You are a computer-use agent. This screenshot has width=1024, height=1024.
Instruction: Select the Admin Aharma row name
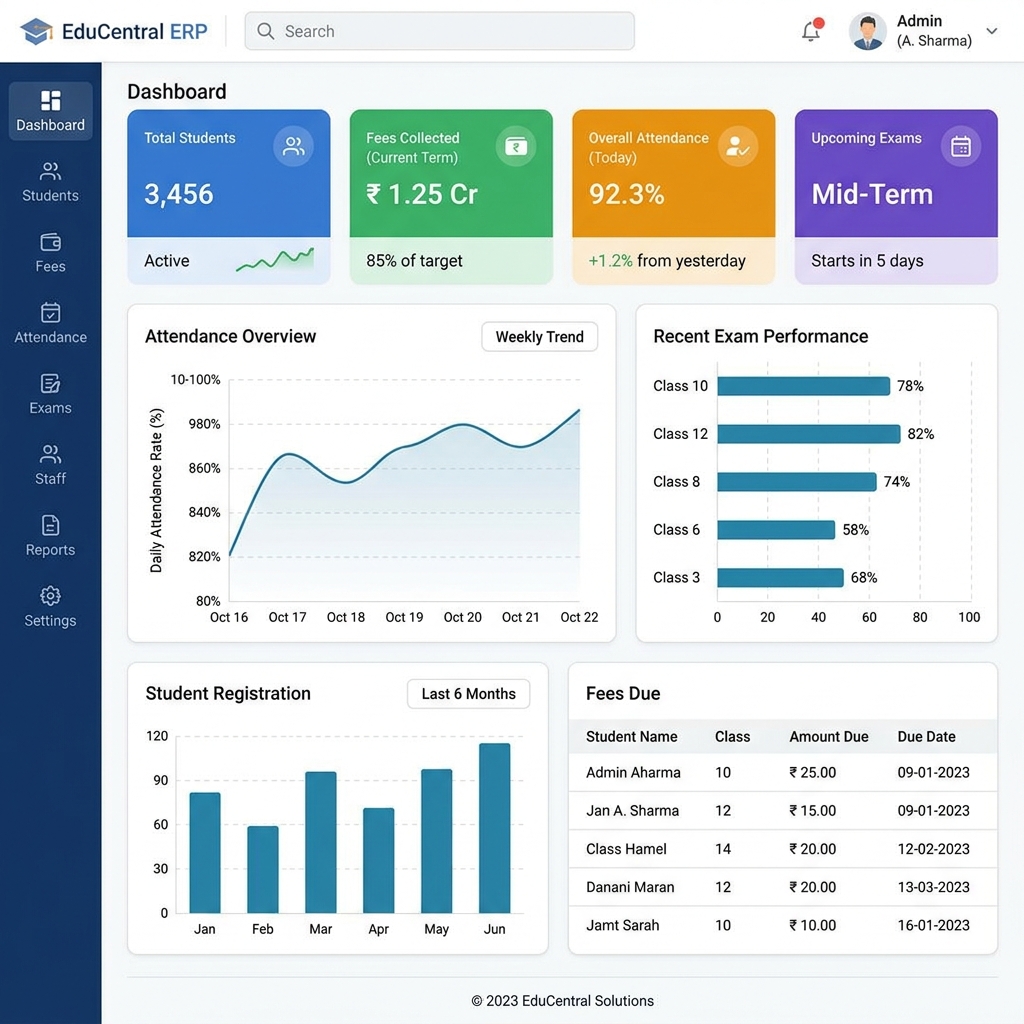click(633, 773)
